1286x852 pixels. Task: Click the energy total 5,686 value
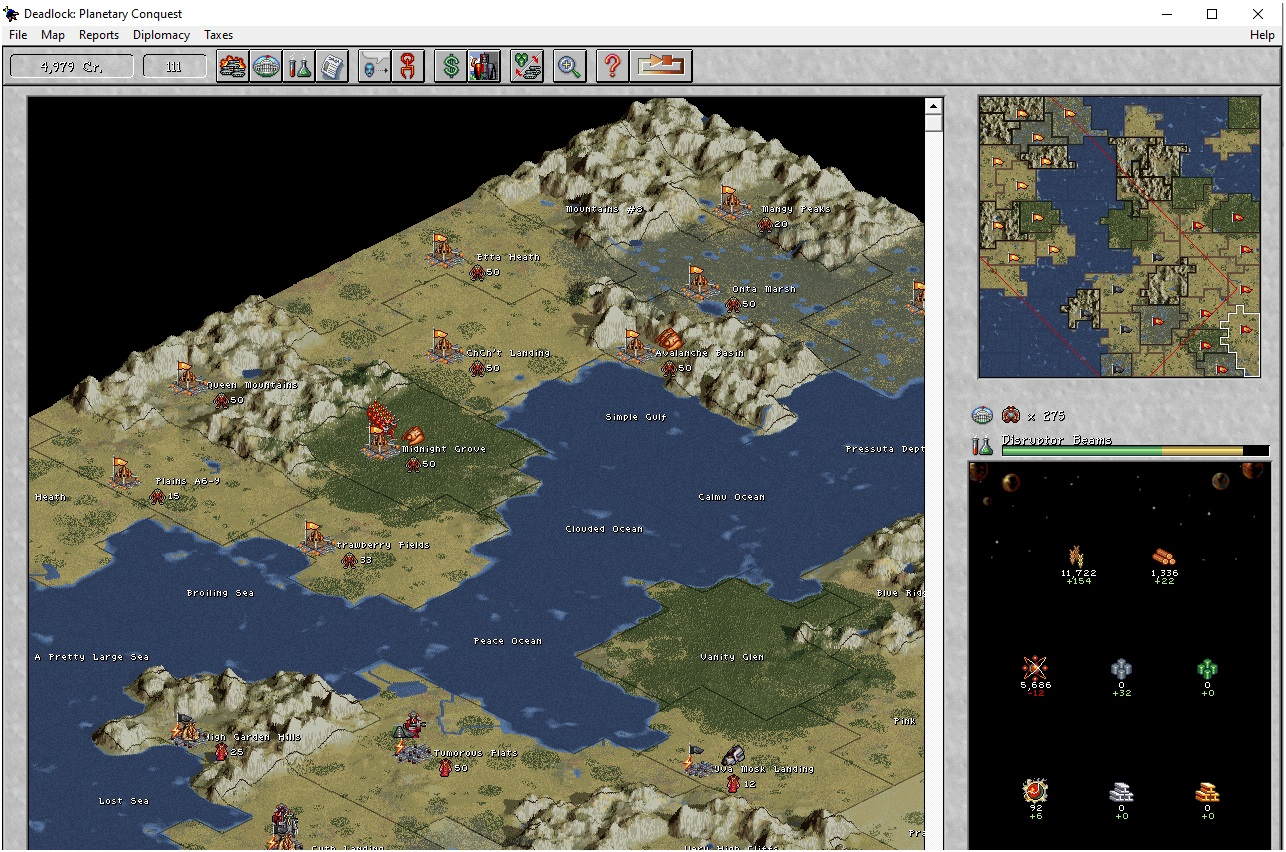(1035, 685)
